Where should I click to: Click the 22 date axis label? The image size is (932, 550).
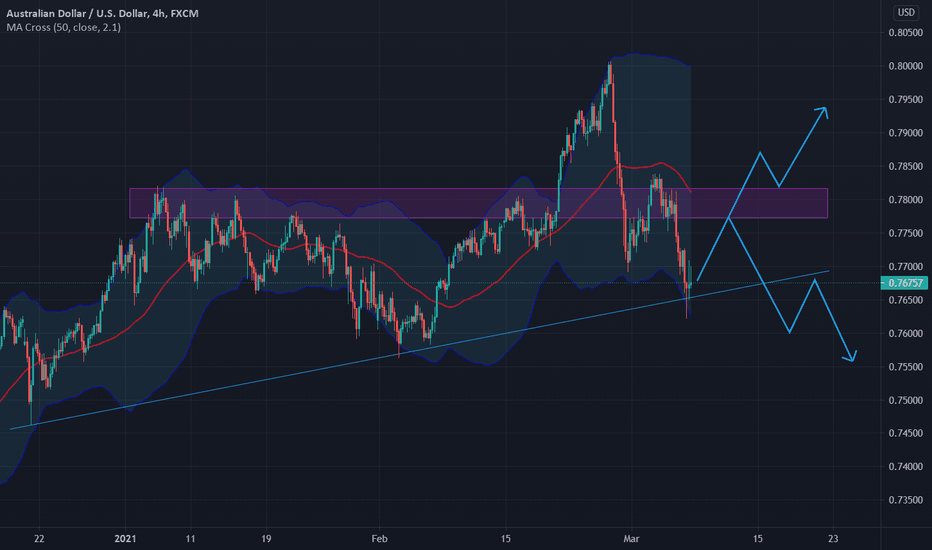click(x=39, y=539)
